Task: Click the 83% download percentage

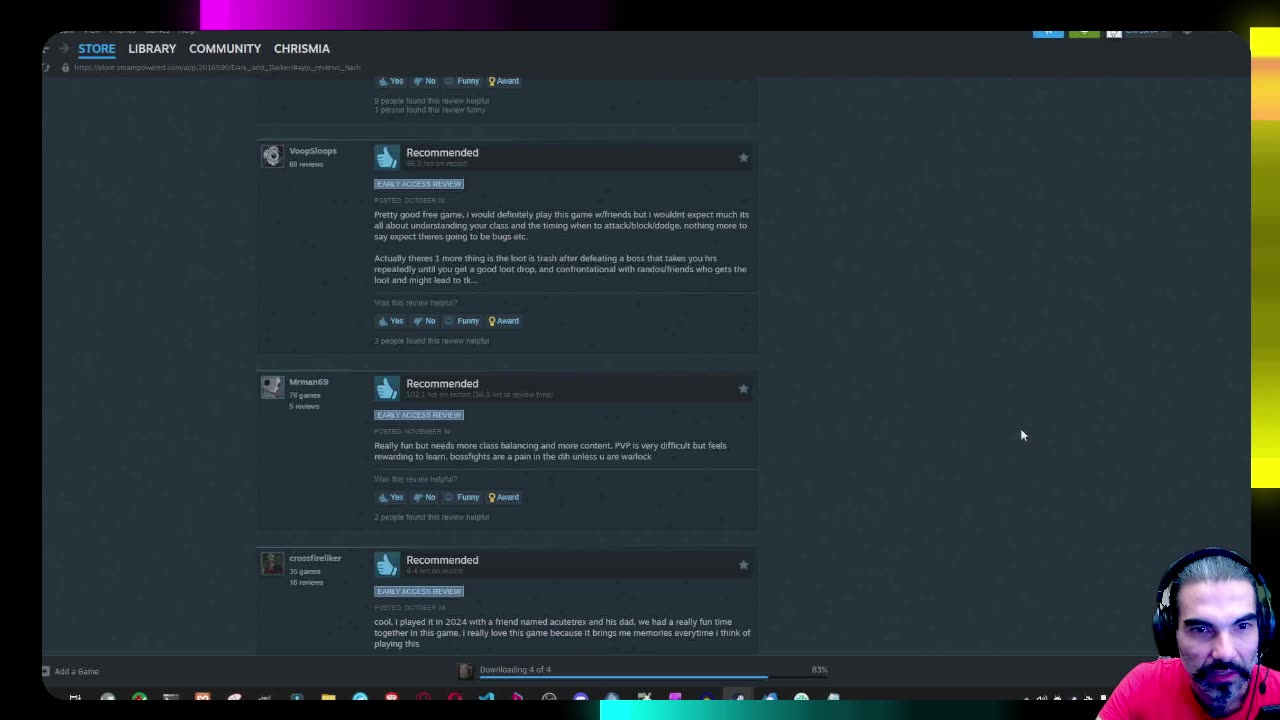Action: (x=820, y=670)
